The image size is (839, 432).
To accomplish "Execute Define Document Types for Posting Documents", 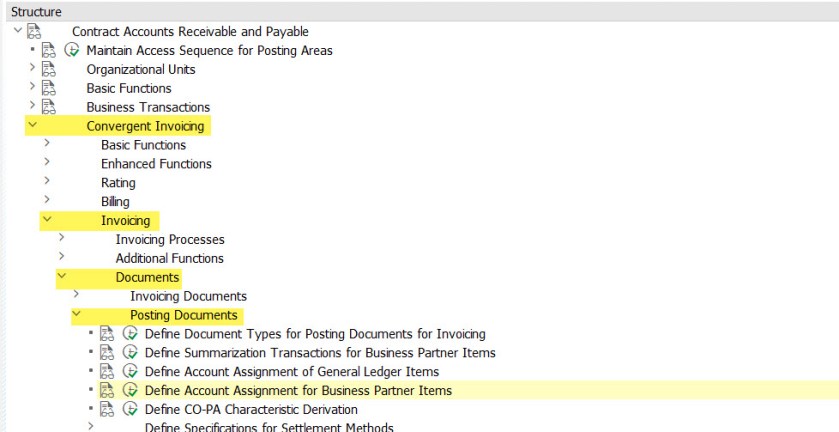I will [x=130, y=334].
